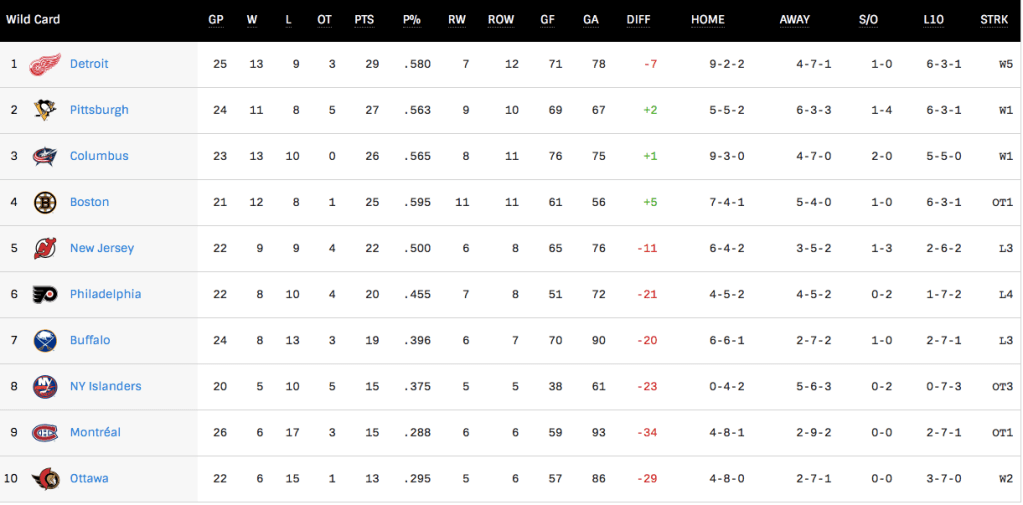Click the Buffalo Sabres logo
The image size is (1023, 505).
click(x=45, y=340)
